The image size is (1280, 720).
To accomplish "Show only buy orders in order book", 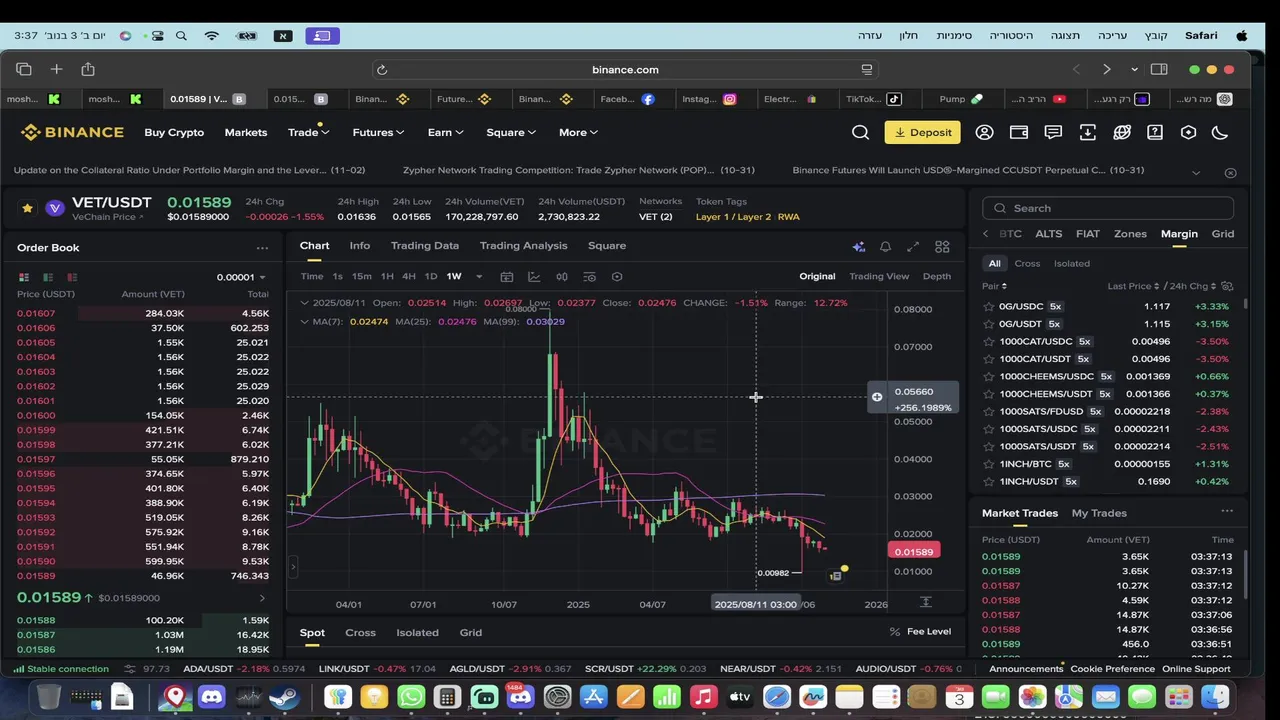I will [48, 277].
